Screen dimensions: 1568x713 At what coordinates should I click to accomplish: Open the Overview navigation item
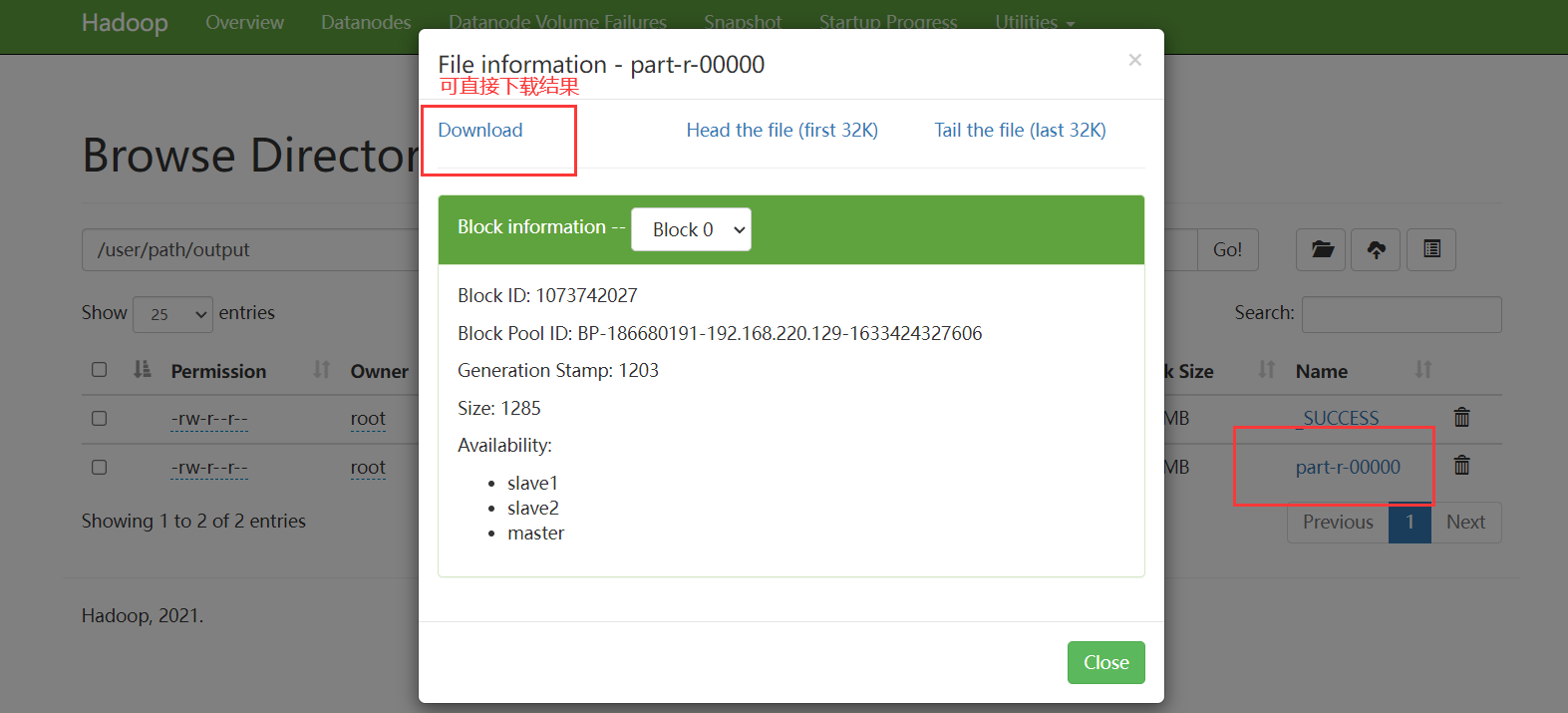point(244,22)
